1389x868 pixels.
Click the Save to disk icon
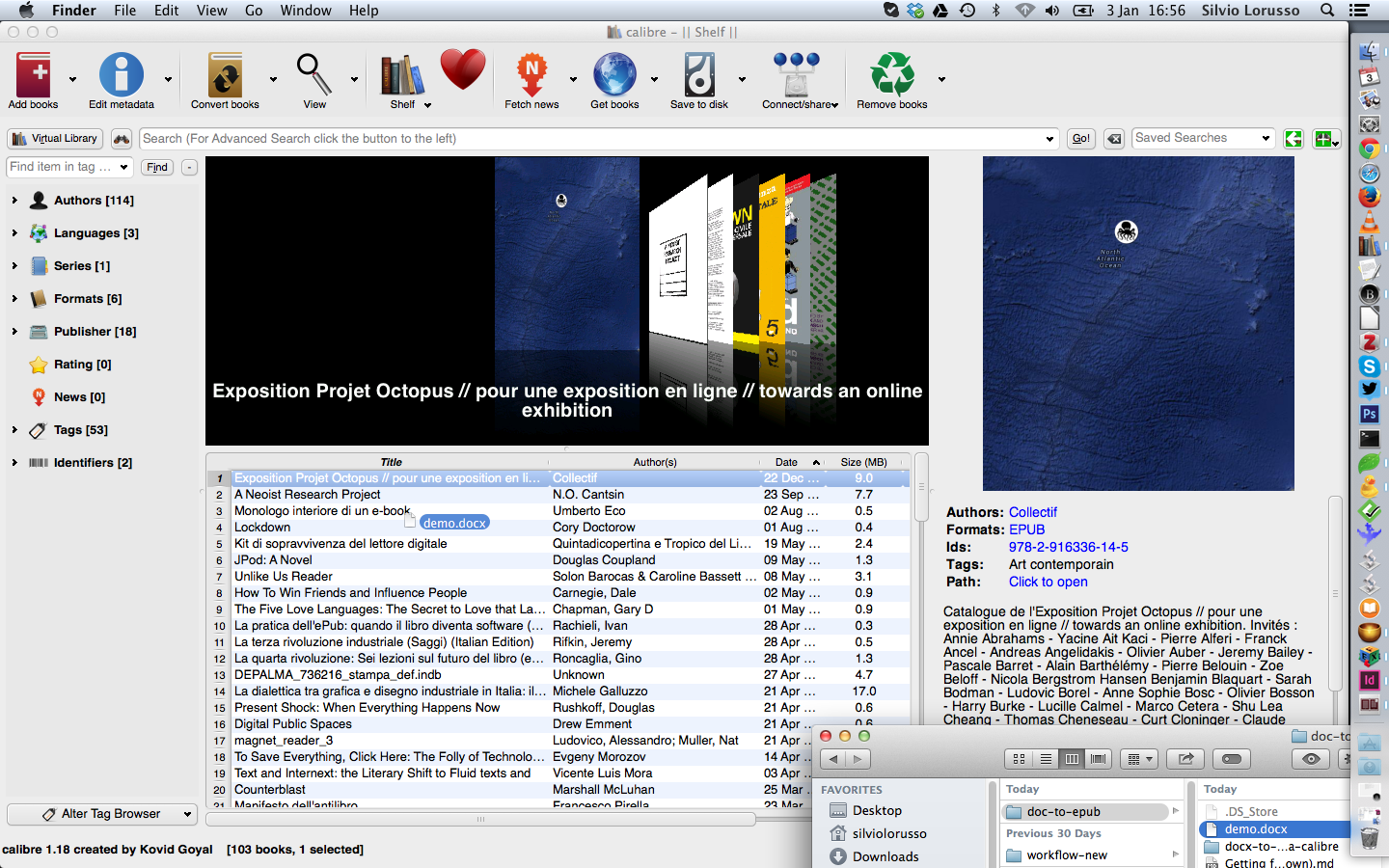(699, 74)
